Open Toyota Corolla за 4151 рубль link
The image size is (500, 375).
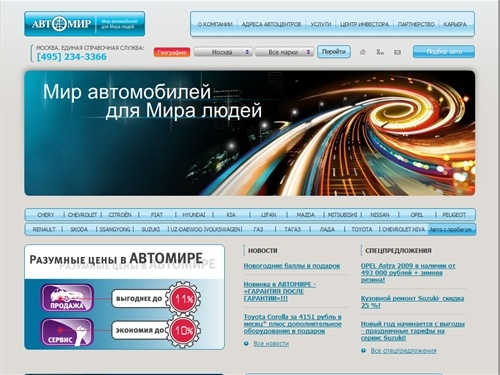pos(293,324)
